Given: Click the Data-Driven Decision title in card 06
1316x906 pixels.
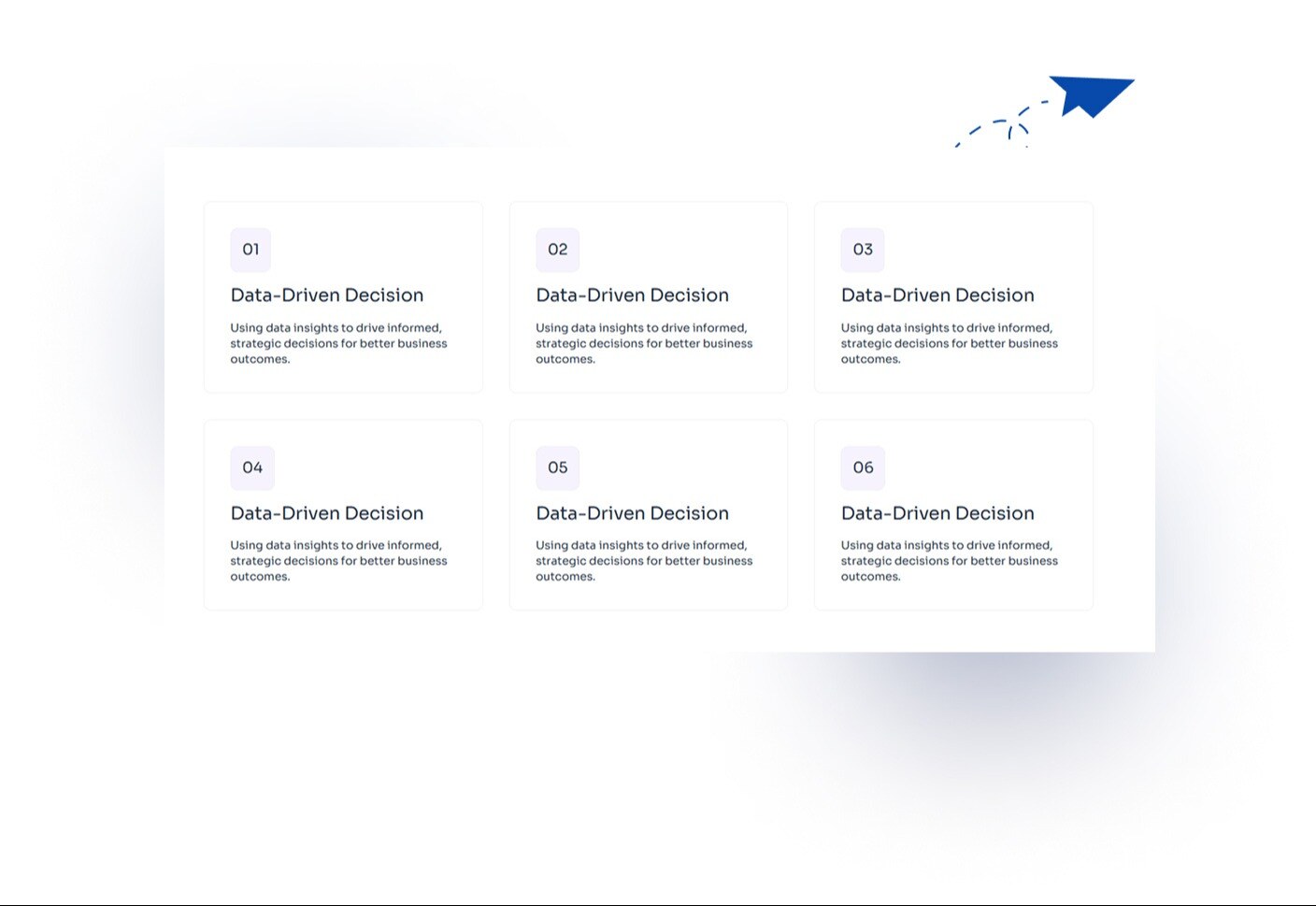Looking at the screenshot, I should (x=937, y=513).
